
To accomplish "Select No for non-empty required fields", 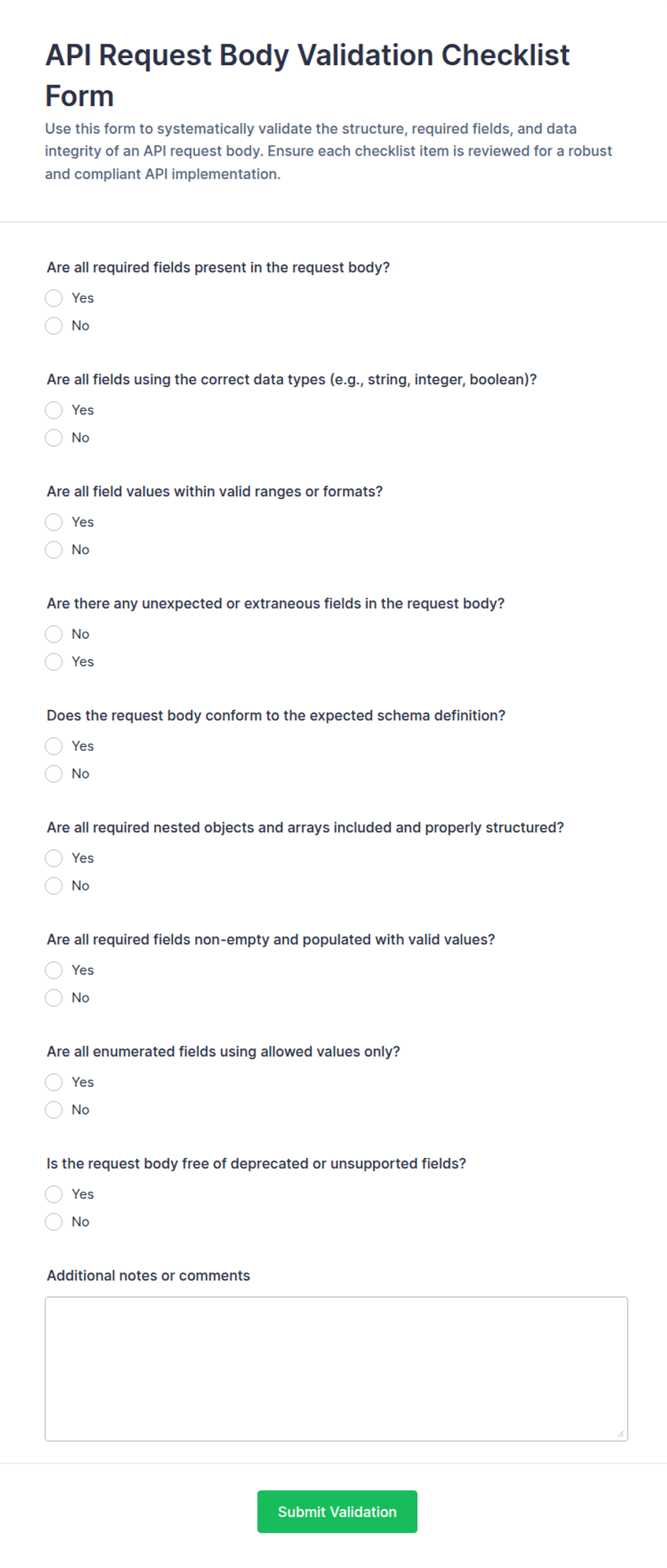I will [54, 998].
